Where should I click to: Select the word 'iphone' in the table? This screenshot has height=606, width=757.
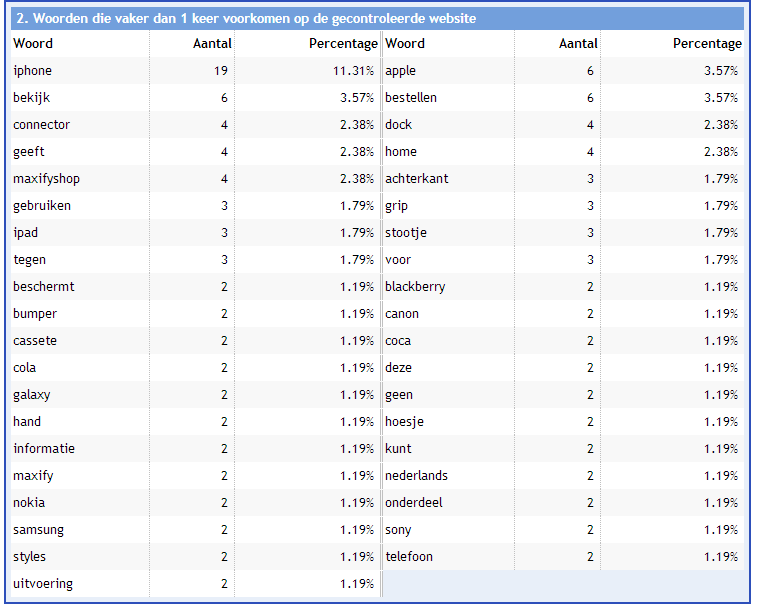[x=32, y=70]
